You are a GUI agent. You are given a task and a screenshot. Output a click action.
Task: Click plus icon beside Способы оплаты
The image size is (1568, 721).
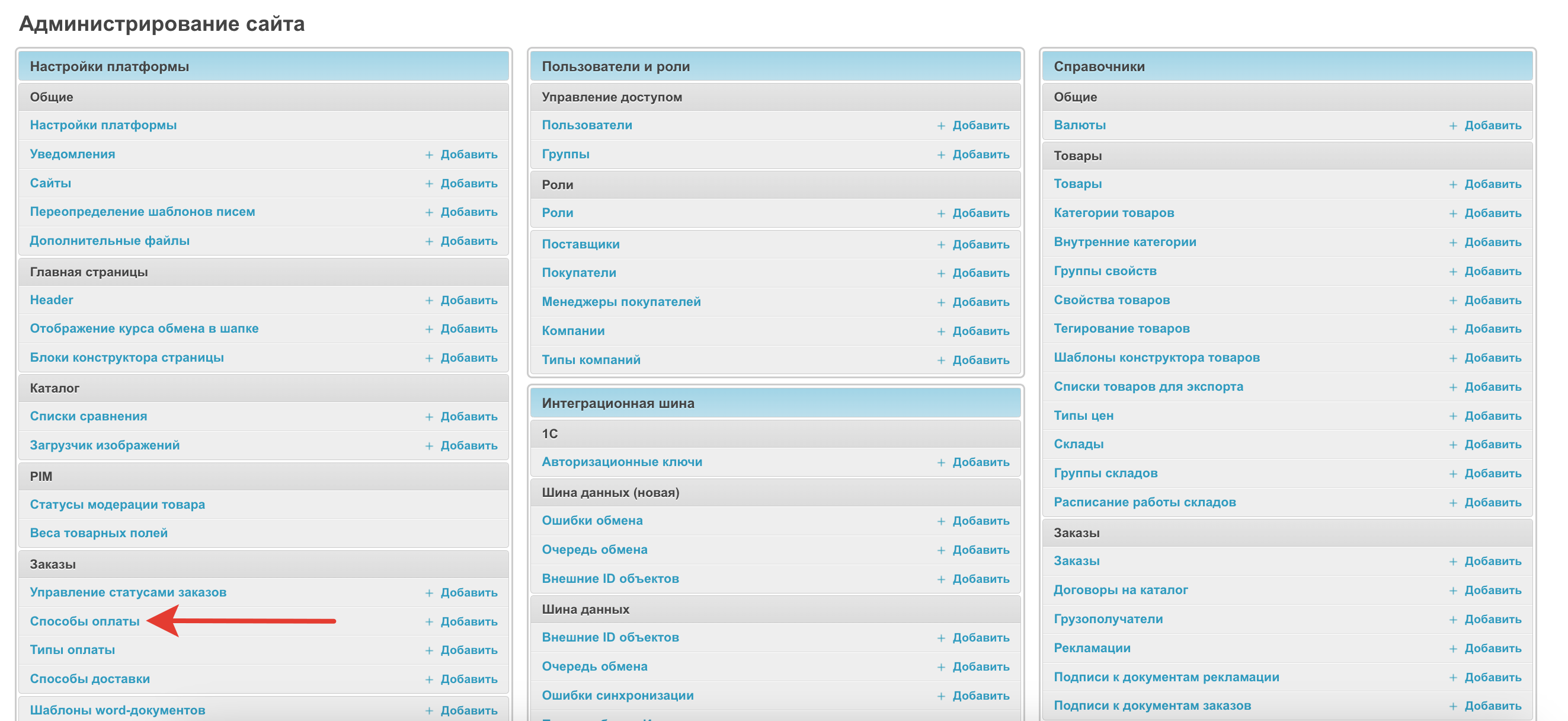tap(428, 622)
